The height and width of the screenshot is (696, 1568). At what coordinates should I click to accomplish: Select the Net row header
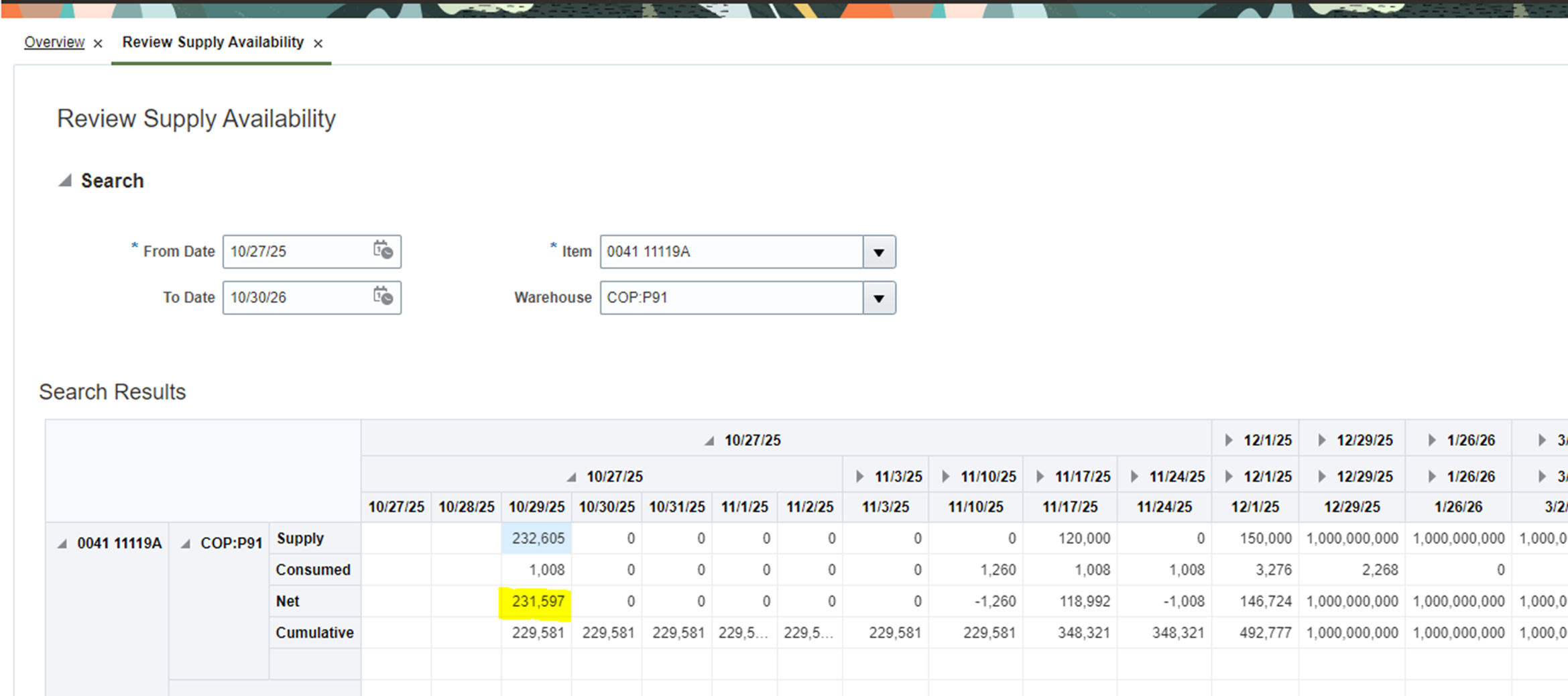(315, 601)
